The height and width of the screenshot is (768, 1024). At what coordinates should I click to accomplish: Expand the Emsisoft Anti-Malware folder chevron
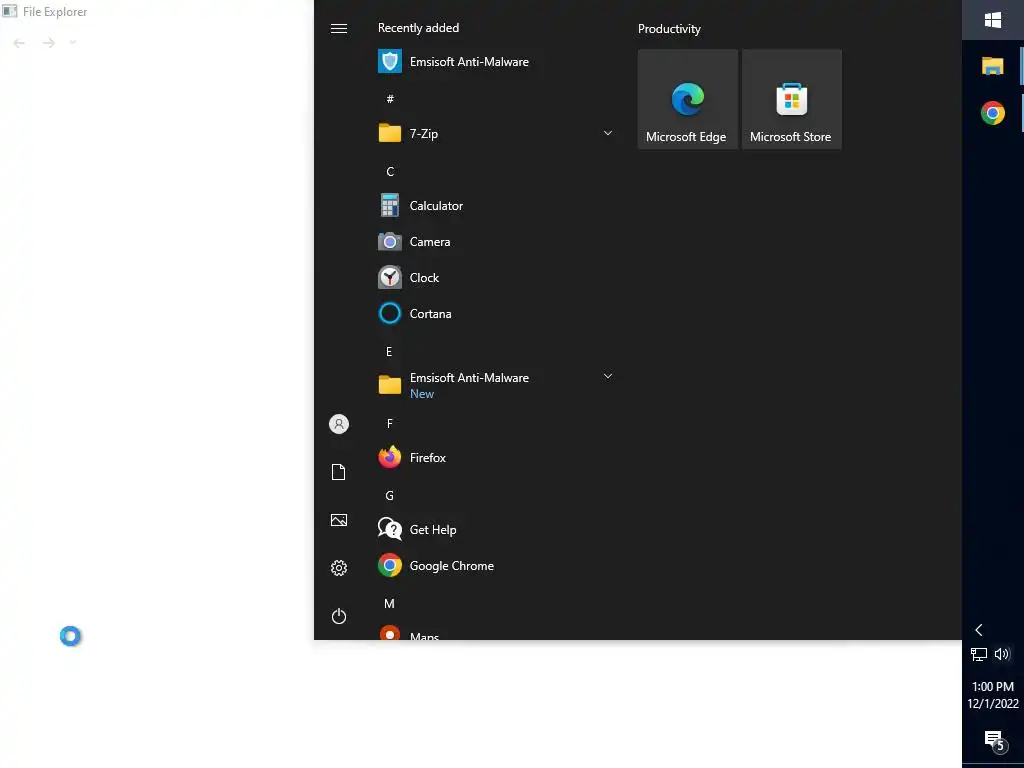pos(607,376)
